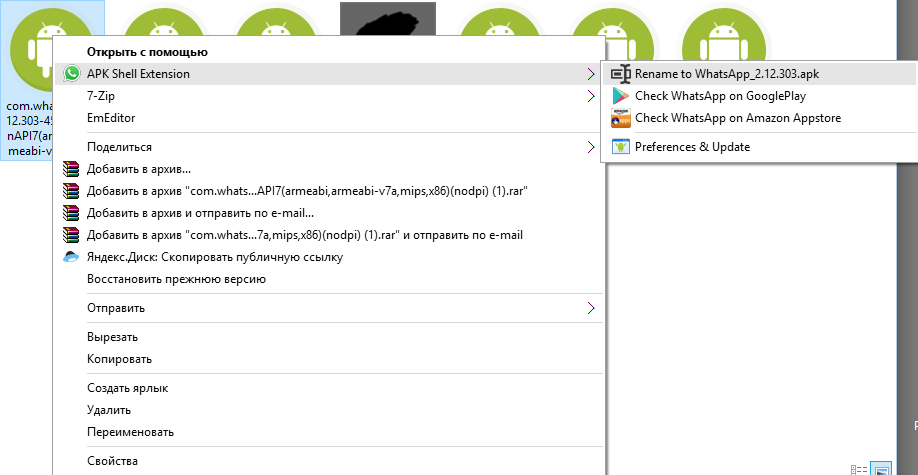Viewport: 918px width, 475px height.
Task: Click WhatsApp icon beside APK Shell Extension
Action: coord(71,74)
